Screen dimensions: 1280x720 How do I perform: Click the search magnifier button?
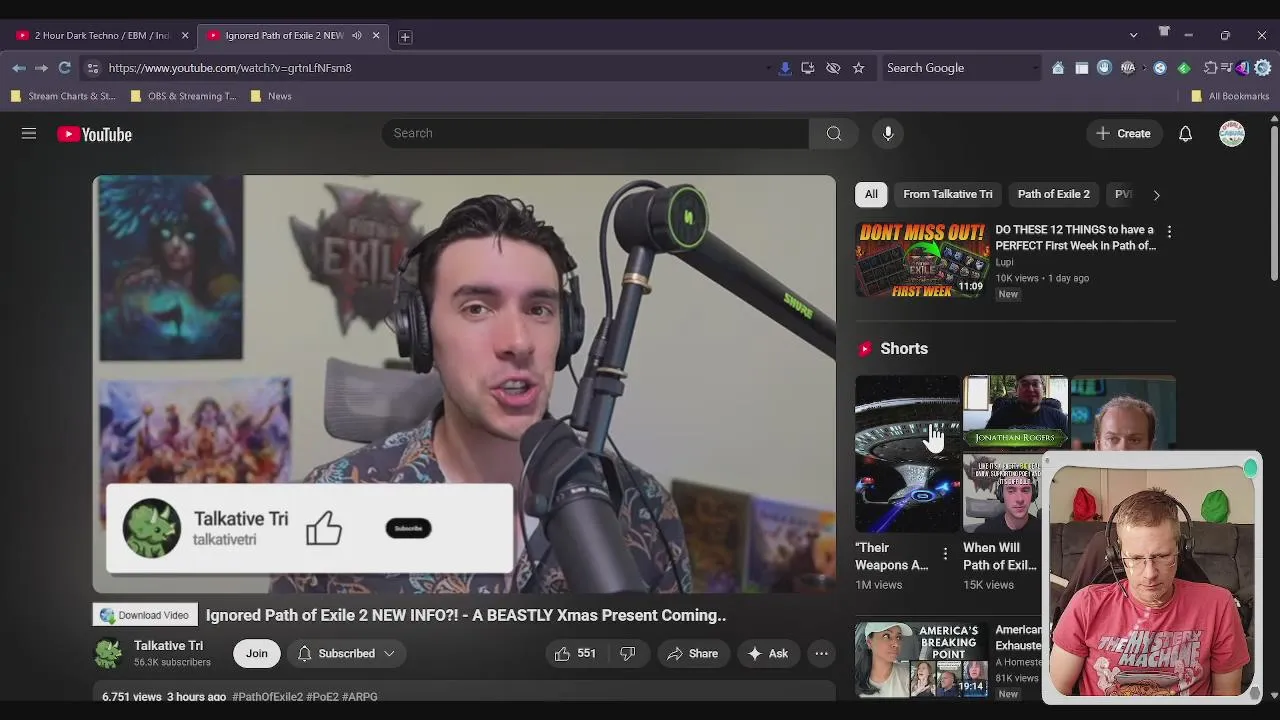pyautogui.click(x=834, y=133)
